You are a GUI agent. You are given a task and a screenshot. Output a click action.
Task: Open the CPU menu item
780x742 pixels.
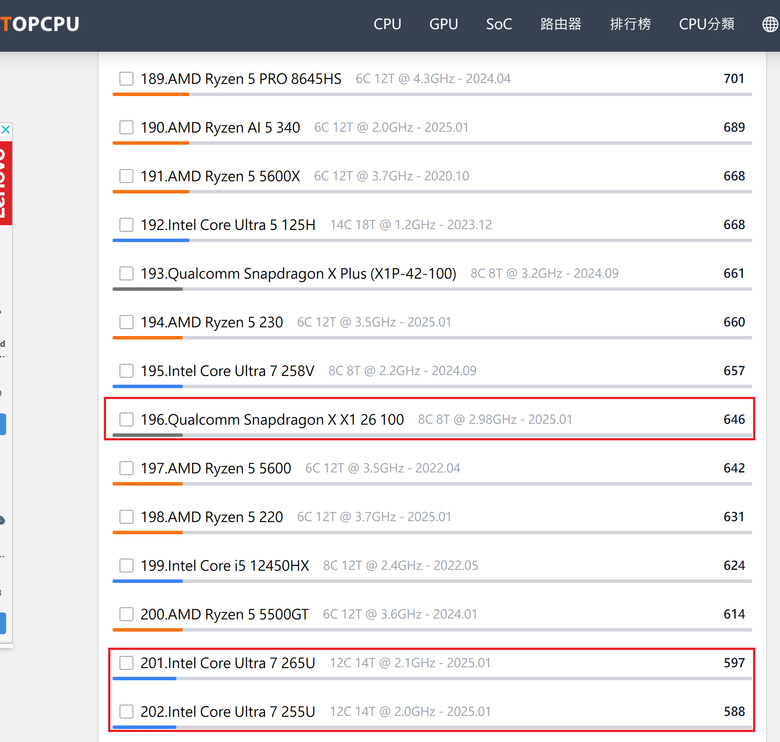(387, 24)
